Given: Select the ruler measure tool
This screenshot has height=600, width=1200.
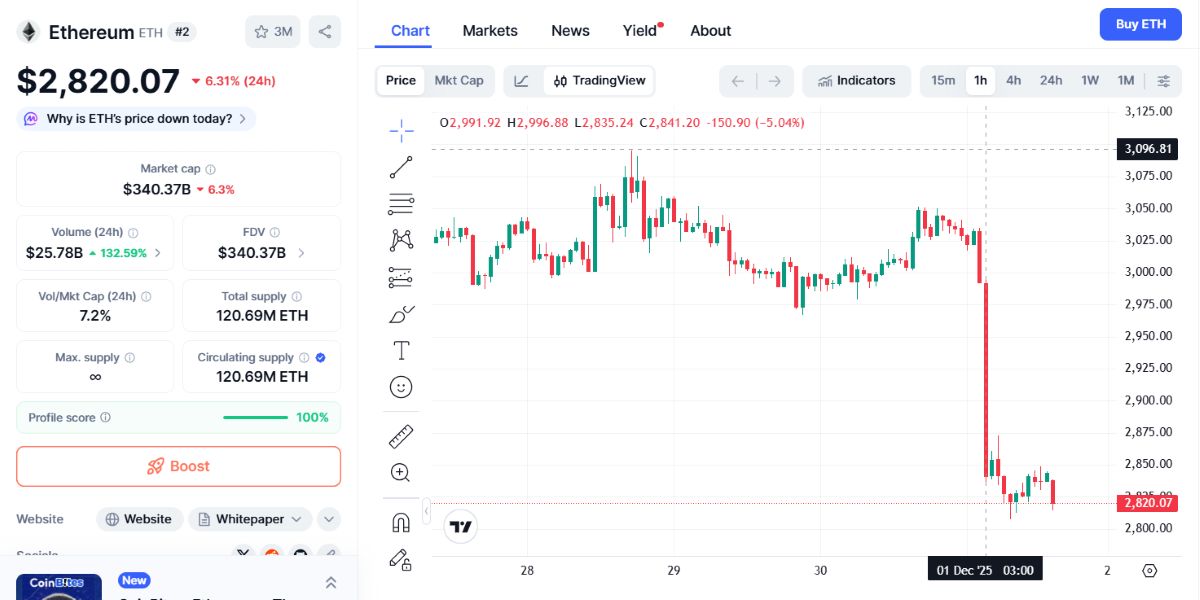Looking at the screenshot, I should pyautogui.click(x=401, y=436).
